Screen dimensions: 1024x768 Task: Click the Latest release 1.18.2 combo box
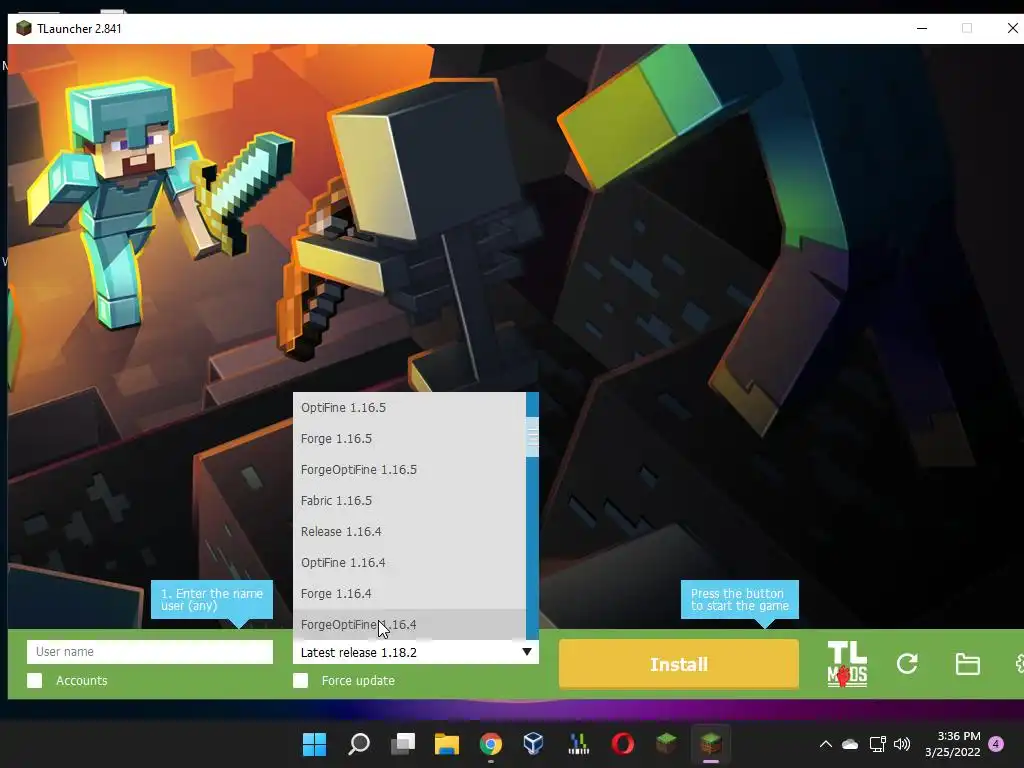point(415,652)
